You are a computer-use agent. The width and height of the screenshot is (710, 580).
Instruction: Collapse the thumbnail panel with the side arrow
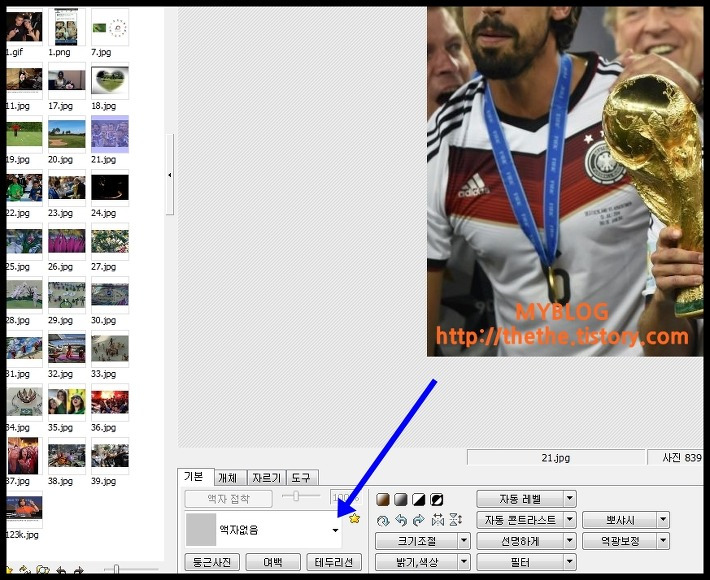(170, 174)
